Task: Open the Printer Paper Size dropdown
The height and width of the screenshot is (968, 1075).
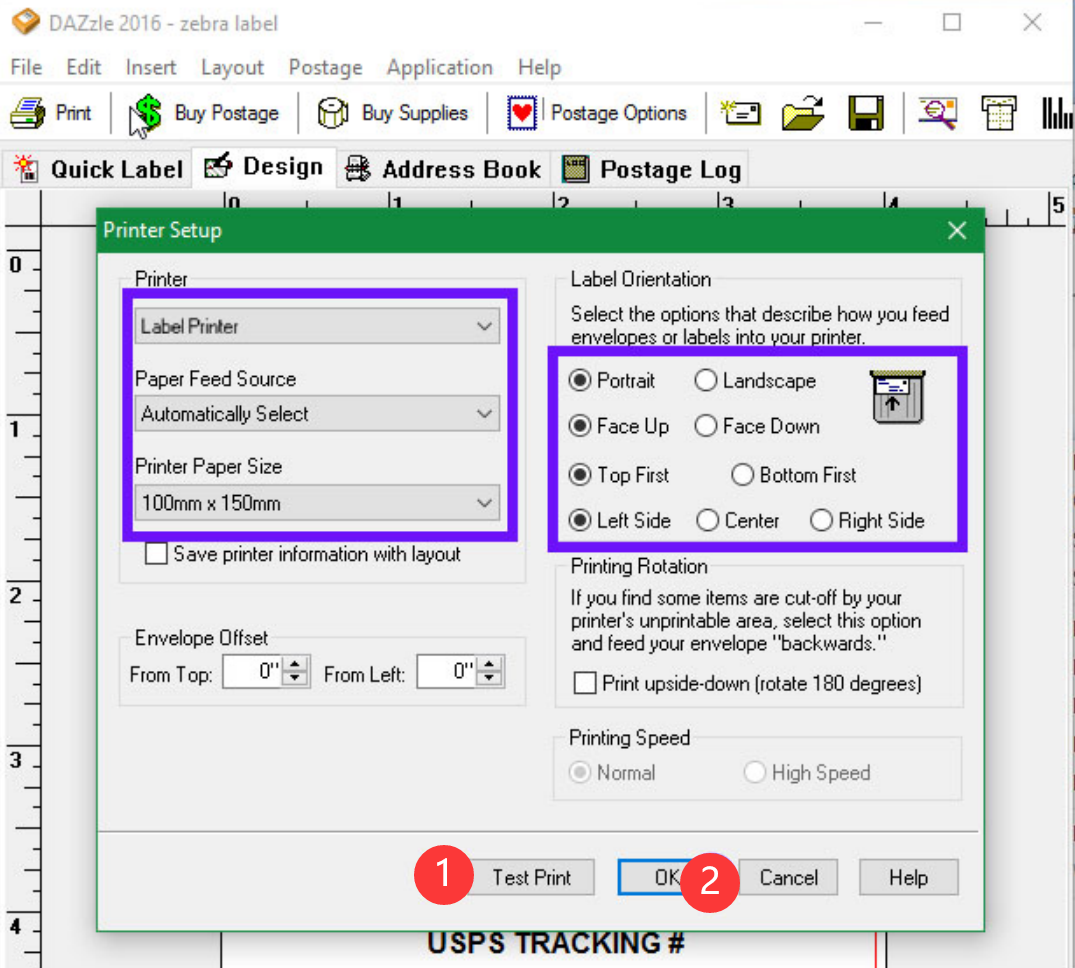Action: pyautogui.click(x=317, y=503)
